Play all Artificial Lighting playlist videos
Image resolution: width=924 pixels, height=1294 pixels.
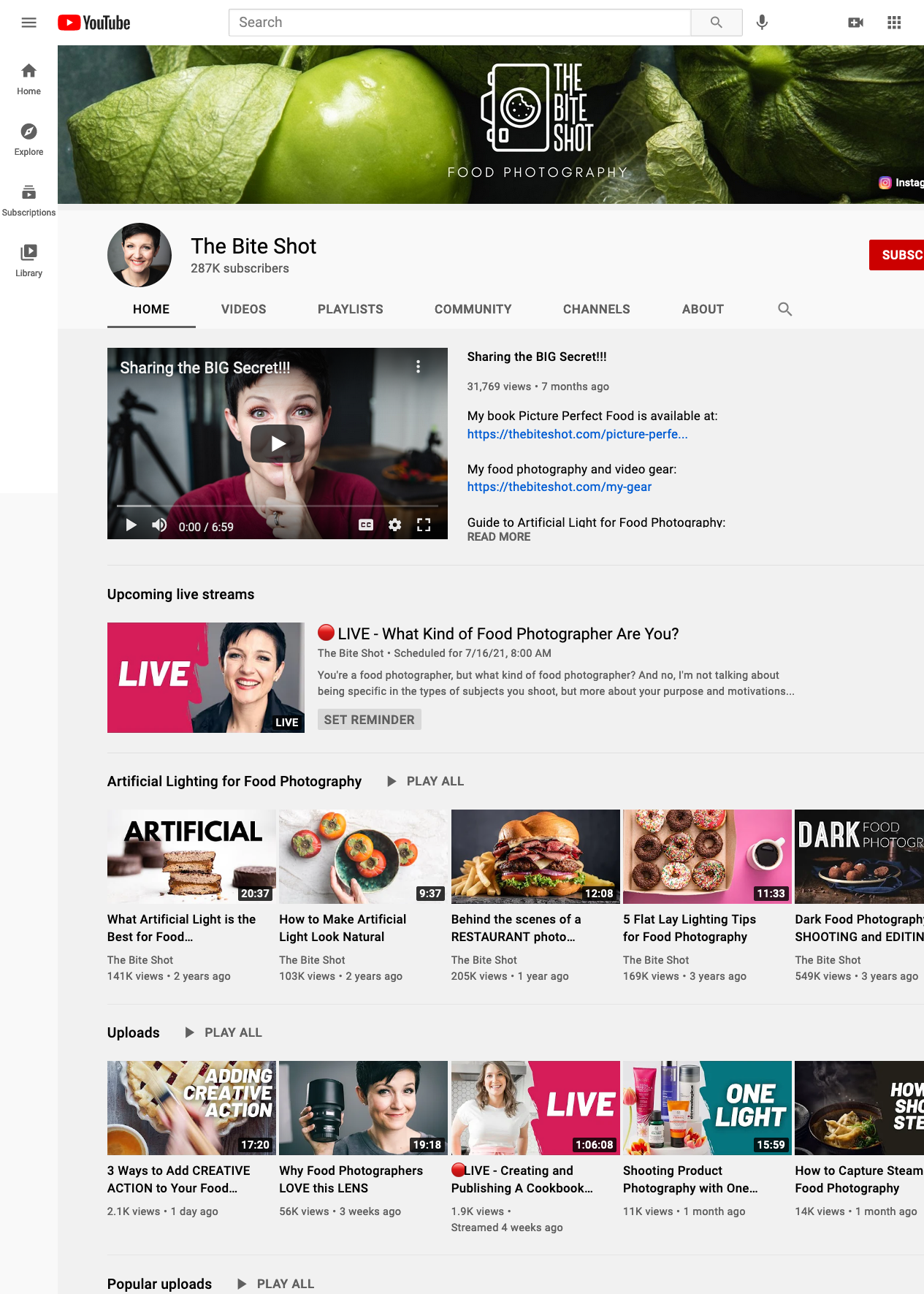(x=425, y=781)
